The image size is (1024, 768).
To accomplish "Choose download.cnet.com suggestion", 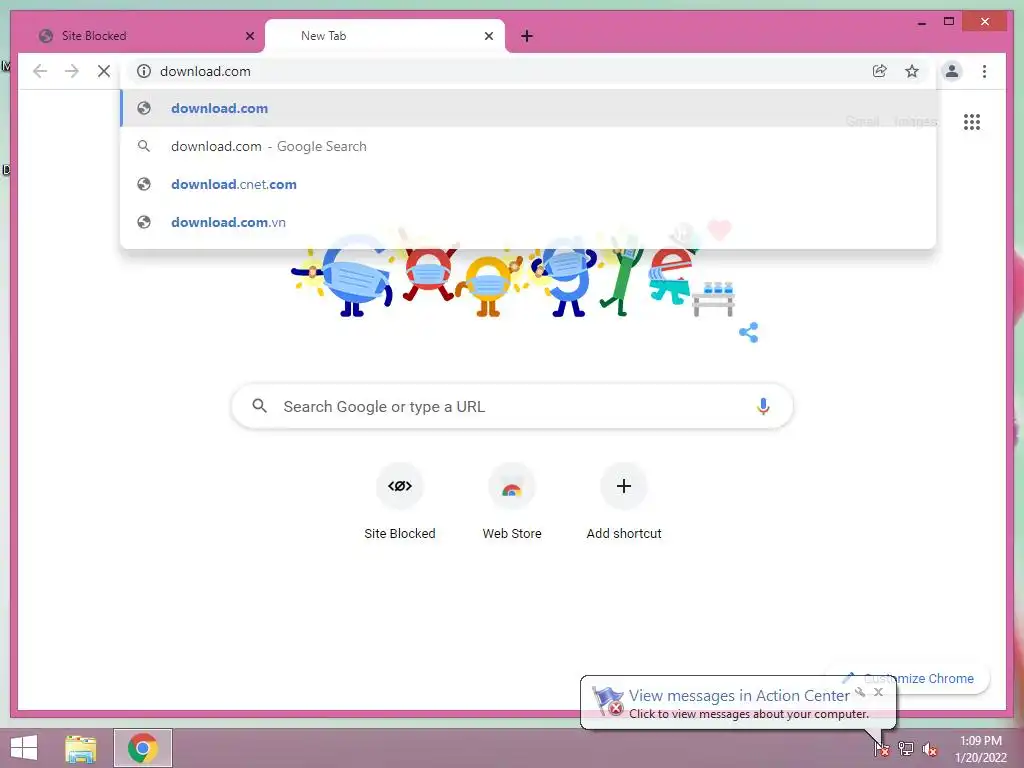I will pyautogui.click(x=528, y=184).
